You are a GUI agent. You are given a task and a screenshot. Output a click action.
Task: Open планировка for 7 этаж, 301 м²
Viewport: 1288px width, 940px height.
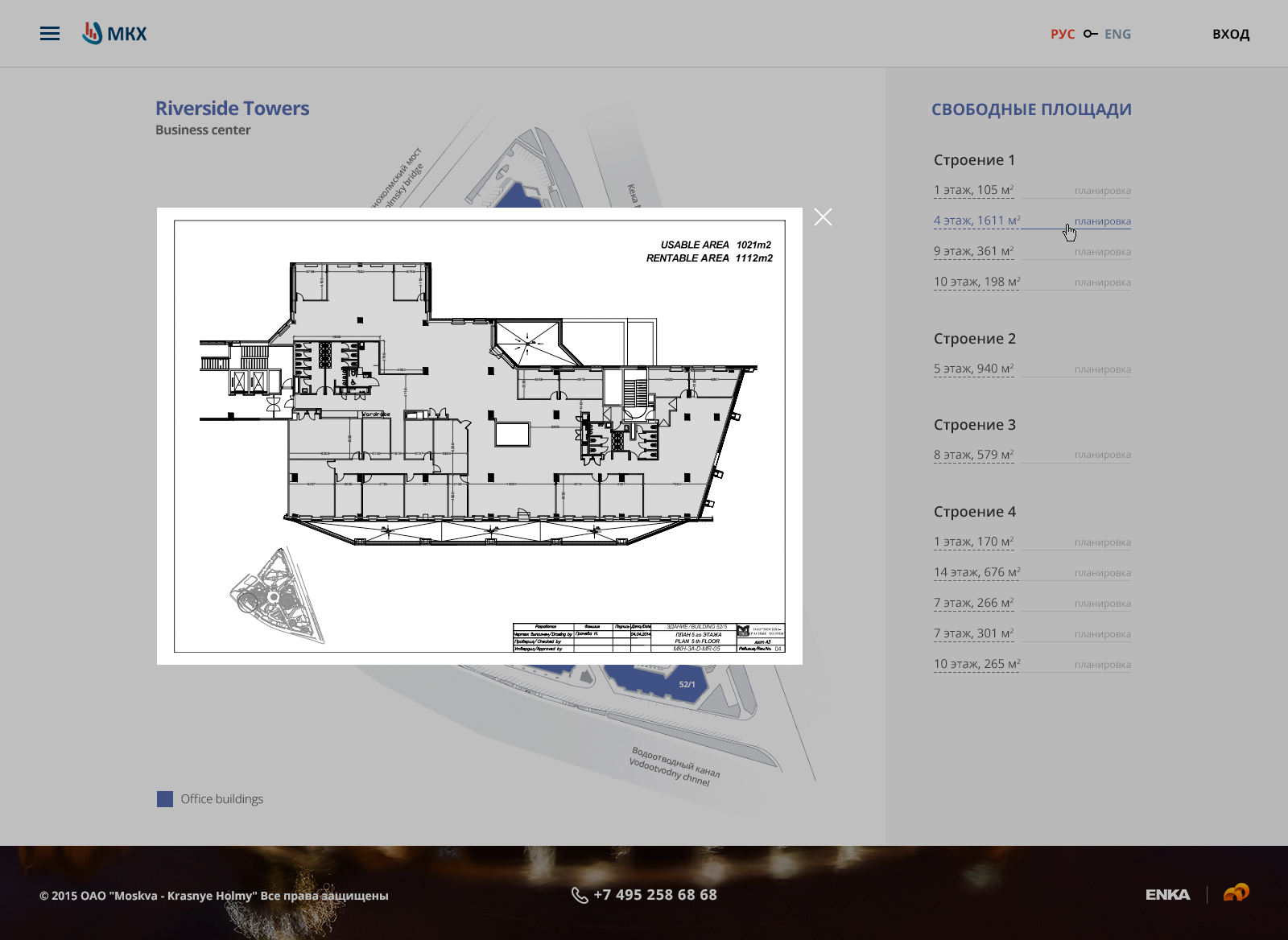pos(1102,634)
